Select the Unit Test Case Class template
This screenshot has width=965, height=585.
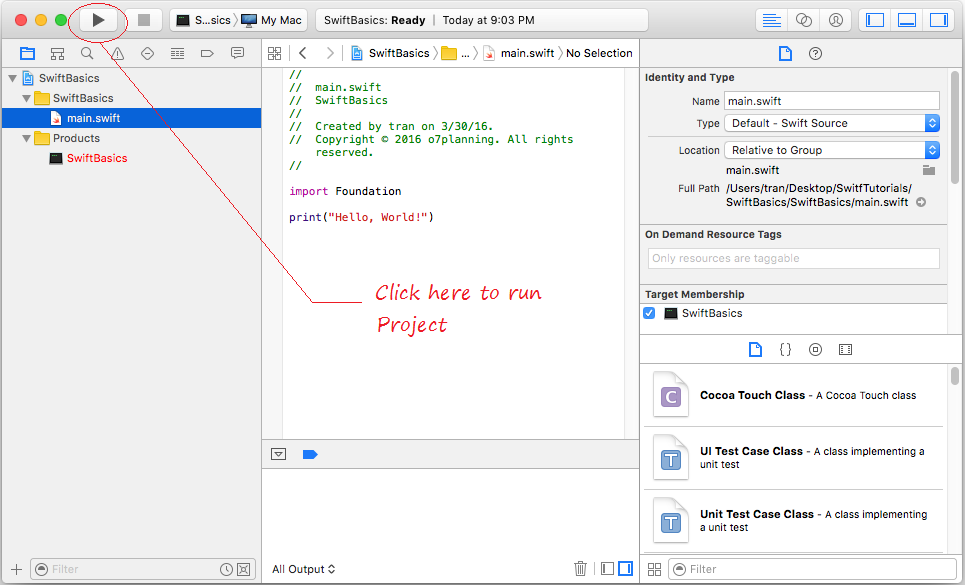(794, 520)
